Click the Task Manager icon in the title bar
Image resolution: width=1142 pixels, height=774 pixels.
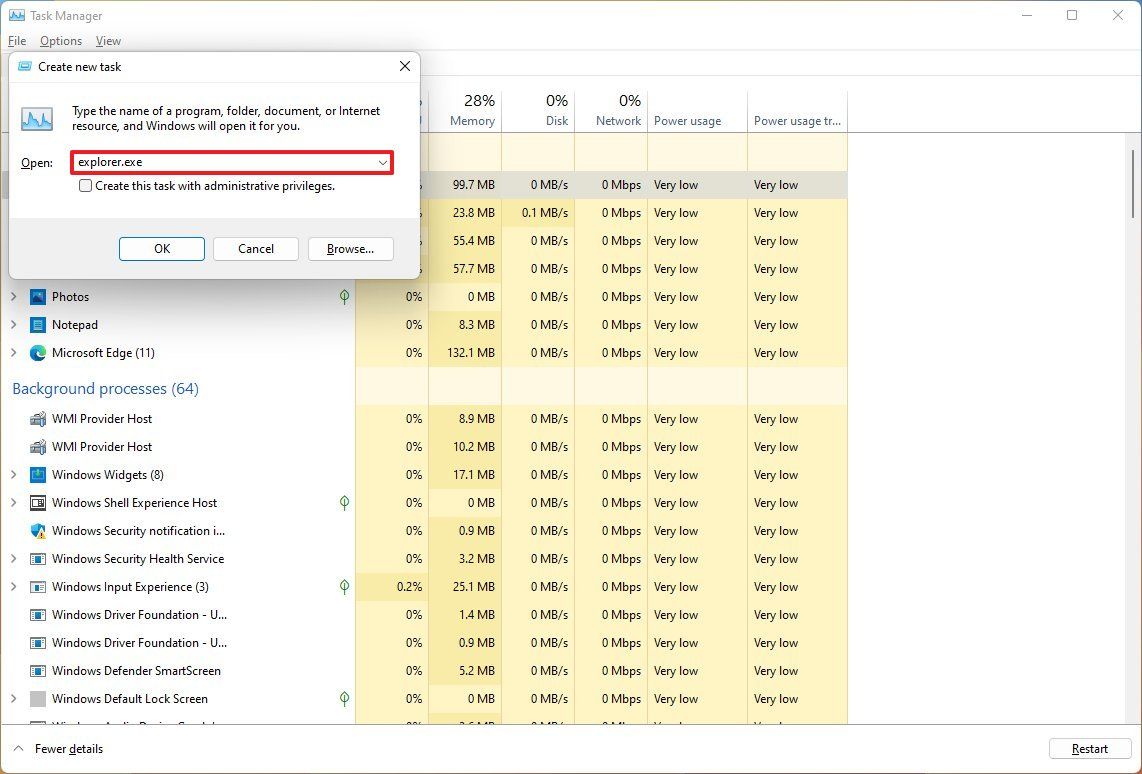(15, 15)
